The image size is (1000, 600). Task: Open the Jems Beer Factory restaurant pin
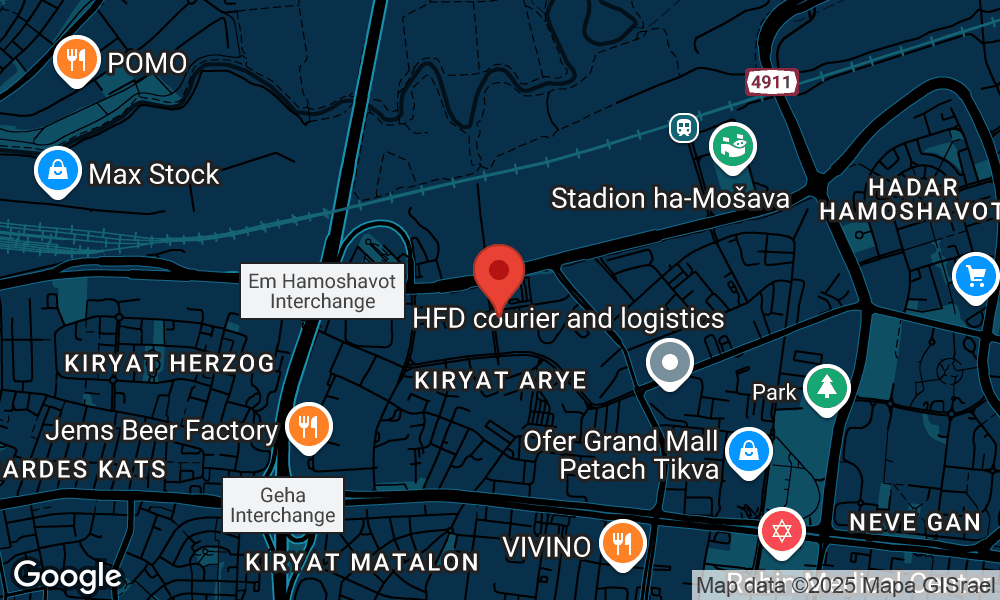[309, 427]
